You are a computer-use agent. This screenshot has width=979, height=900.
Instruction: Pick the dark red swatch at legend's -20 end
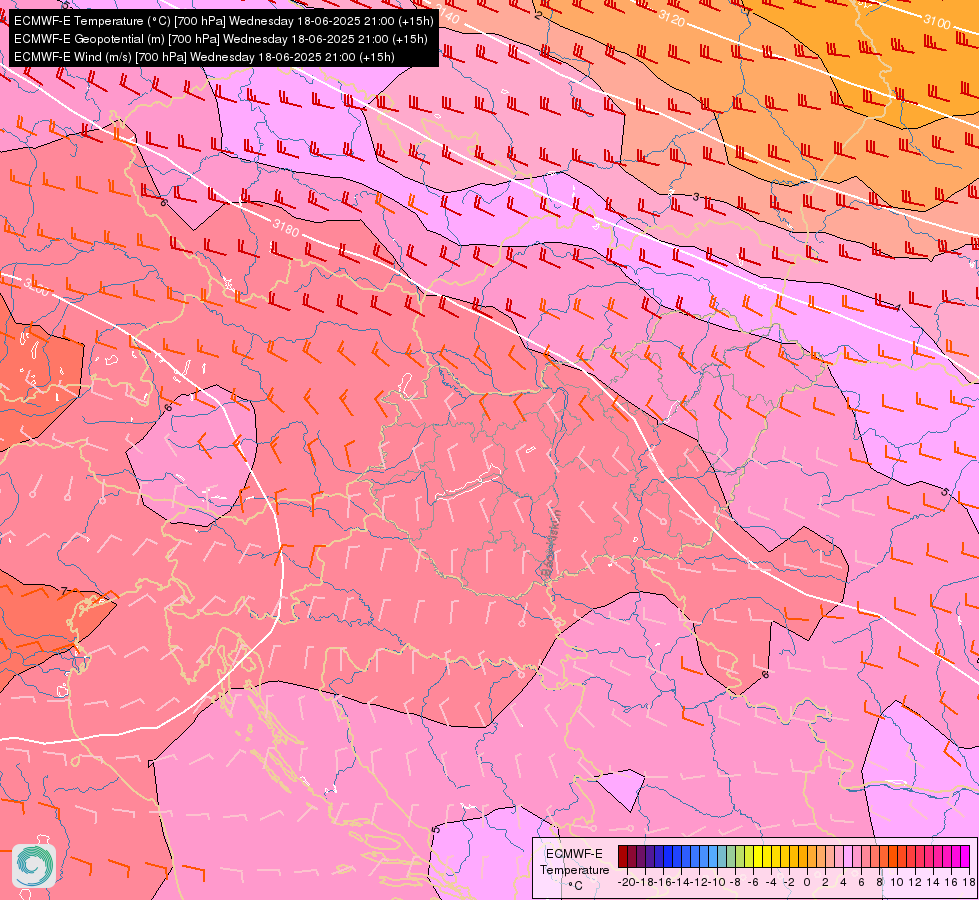pos(622,856)
